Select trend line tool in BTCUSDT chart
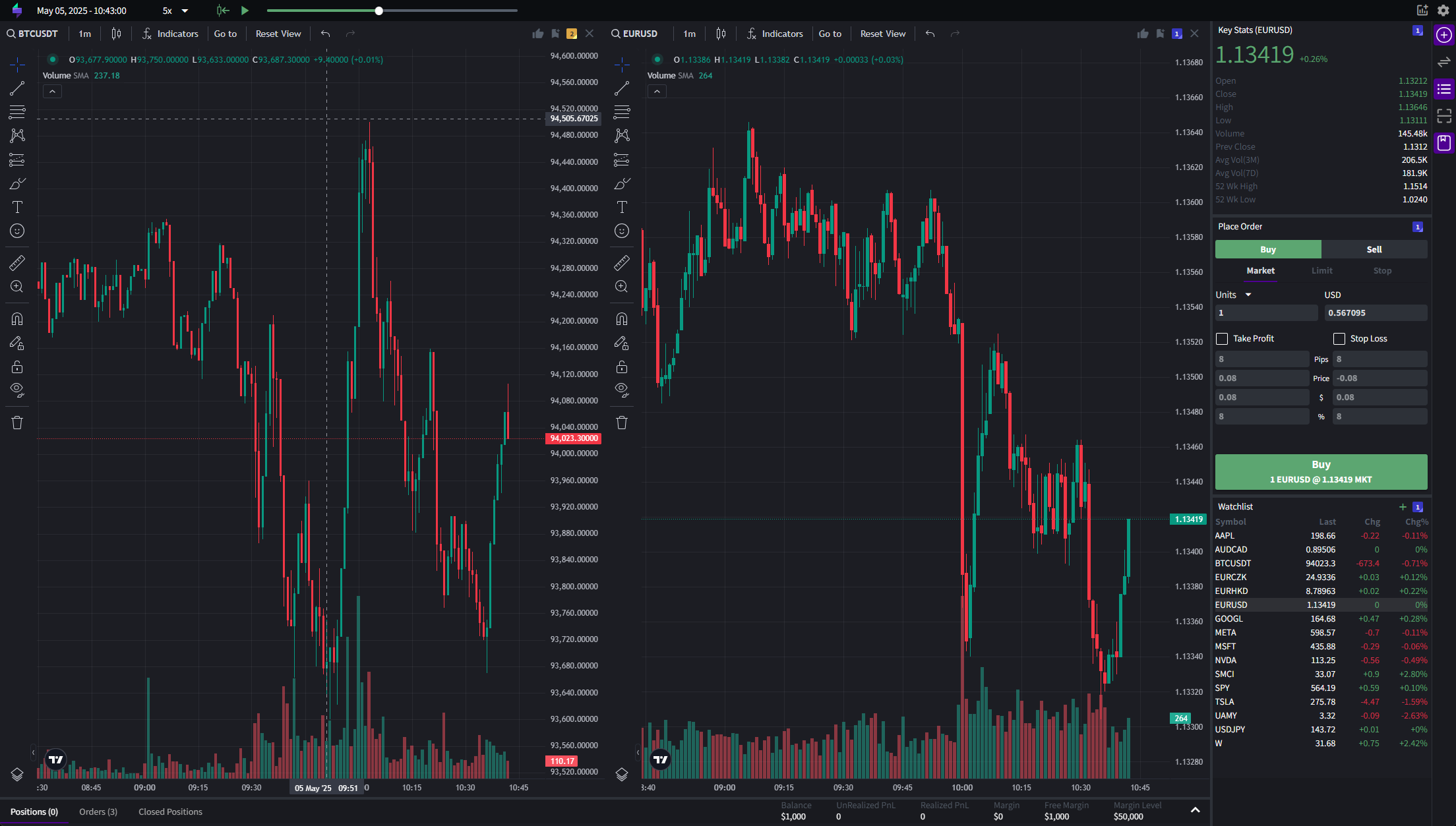 [x=17, y=88]
